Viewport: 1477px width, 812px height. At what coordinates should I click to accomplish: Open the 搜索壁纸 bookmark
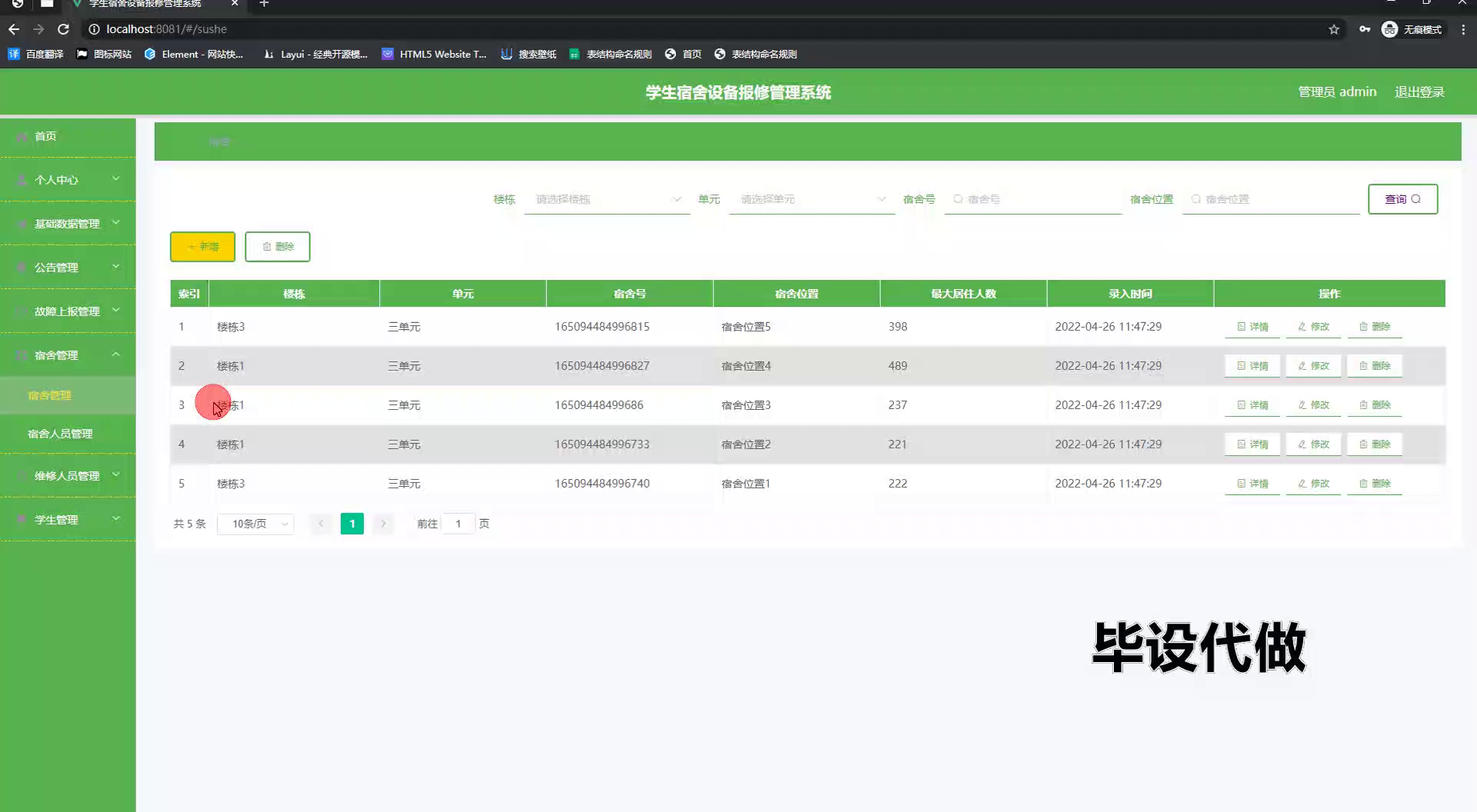point(528,54)
